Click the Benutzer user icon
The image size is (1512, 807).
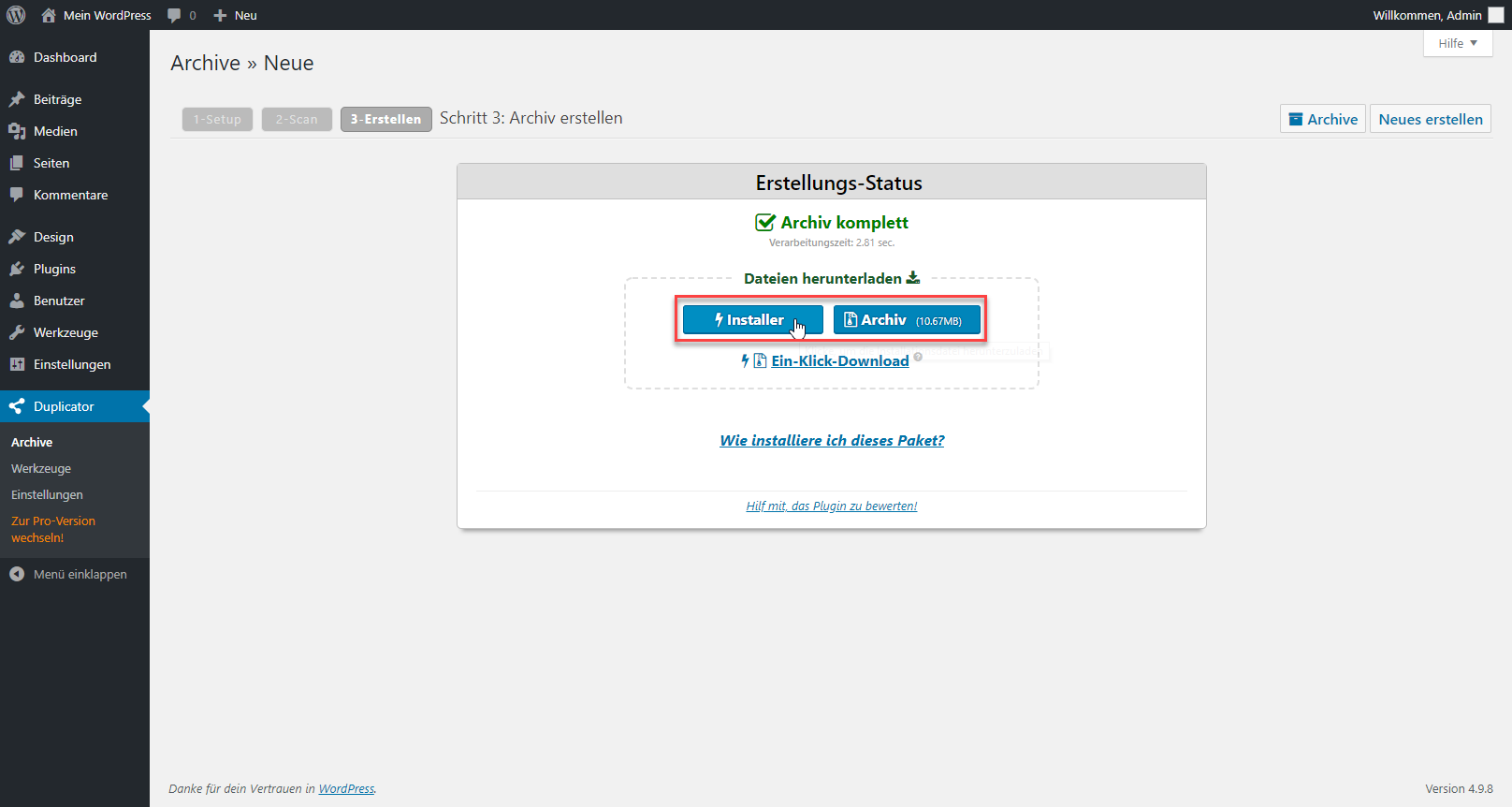pyautogui.click(x=17, y=301)
